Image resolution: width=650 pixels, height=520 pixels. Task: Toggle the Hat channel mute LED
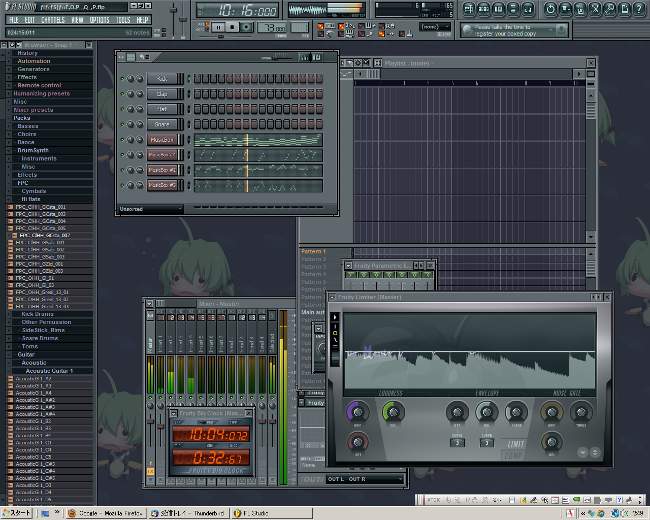click(122, 109)
